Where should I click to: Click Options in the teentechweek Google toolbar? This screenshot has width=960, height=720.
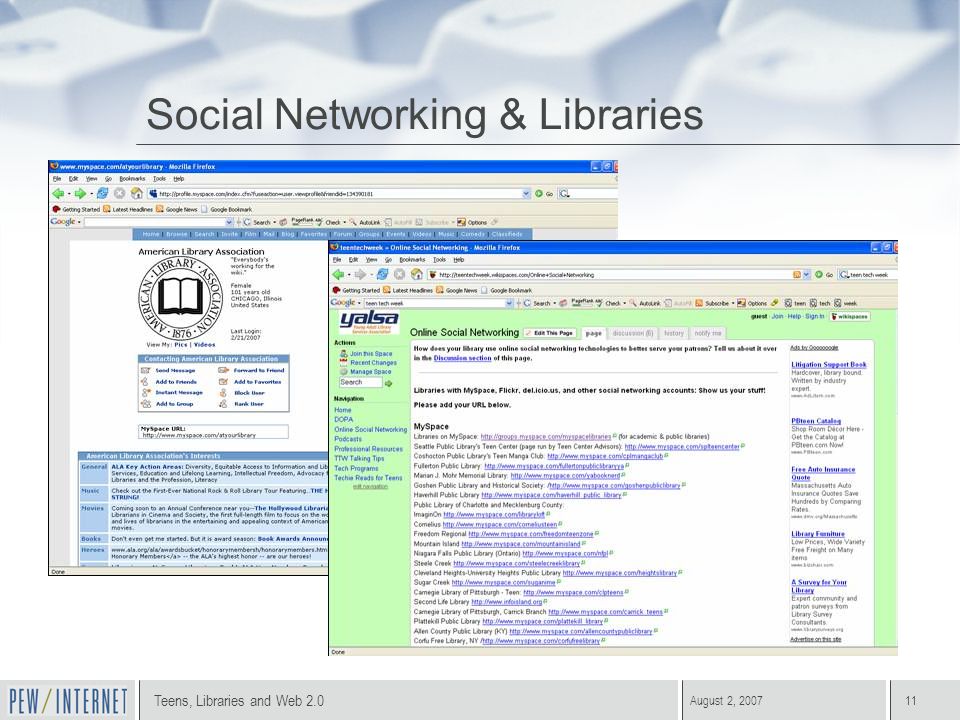[x=752, y=303]
